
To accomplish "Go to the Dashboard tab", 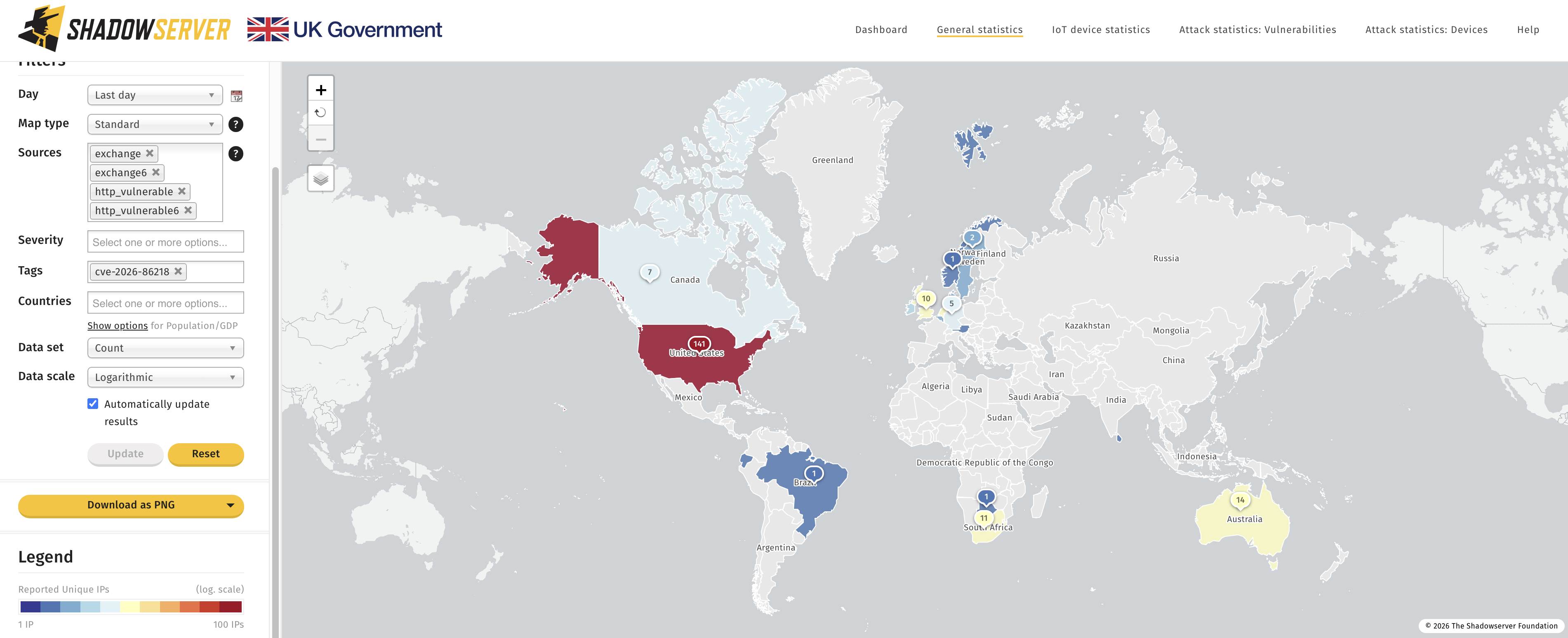I will [881, 29].
